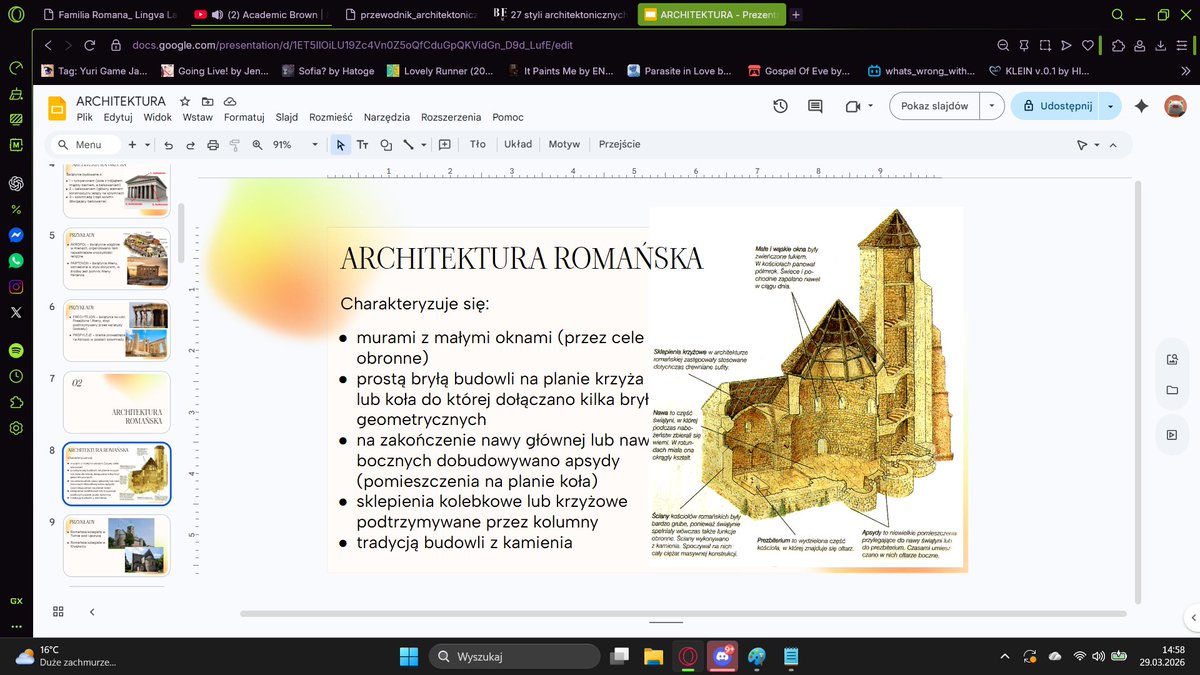Image resolution: width=1200 pixels, height=675 pixels.
Task: Select the arrow cursor select tool
Action: 340,145
